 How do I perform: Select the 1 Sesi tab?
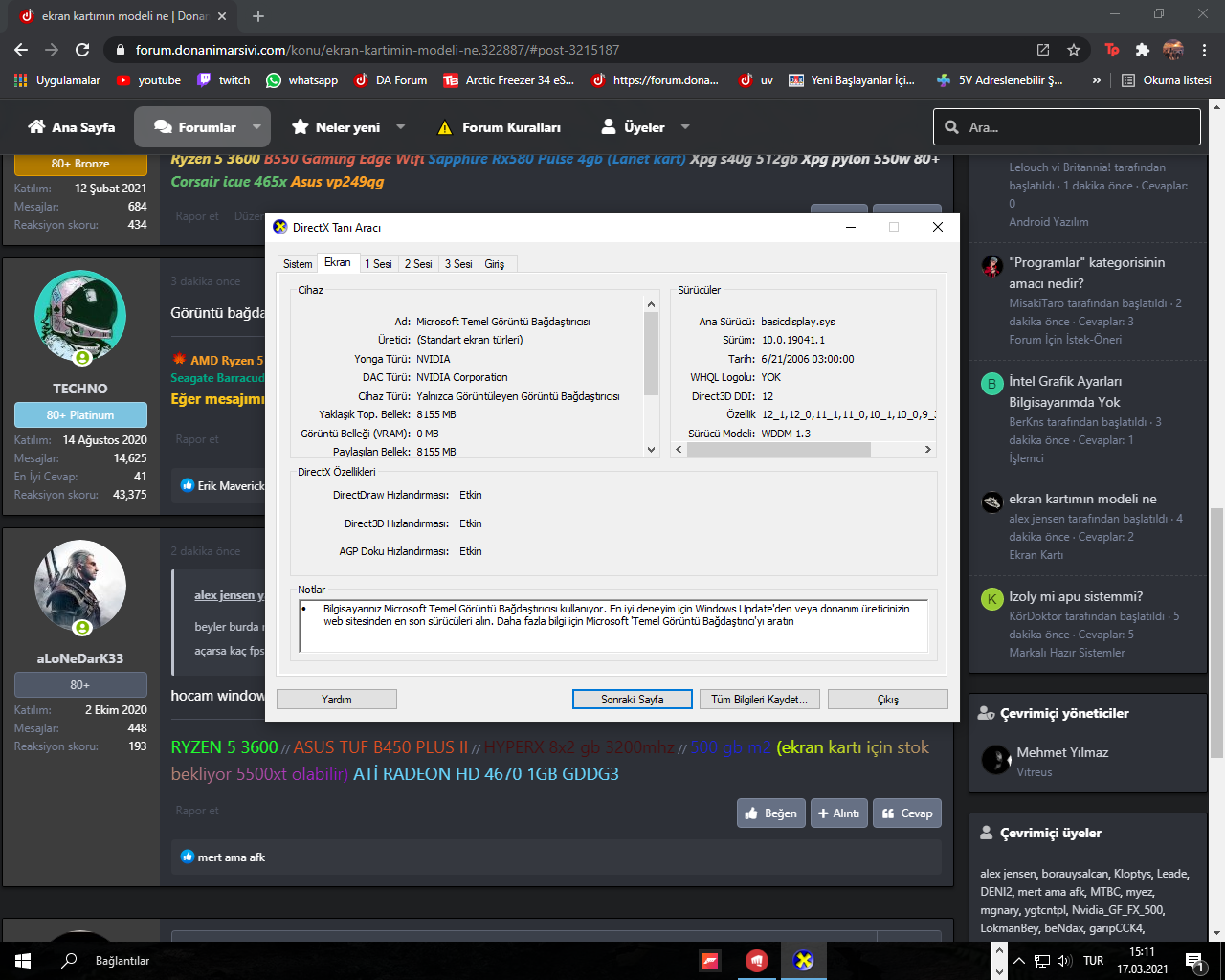coord(378,264)
